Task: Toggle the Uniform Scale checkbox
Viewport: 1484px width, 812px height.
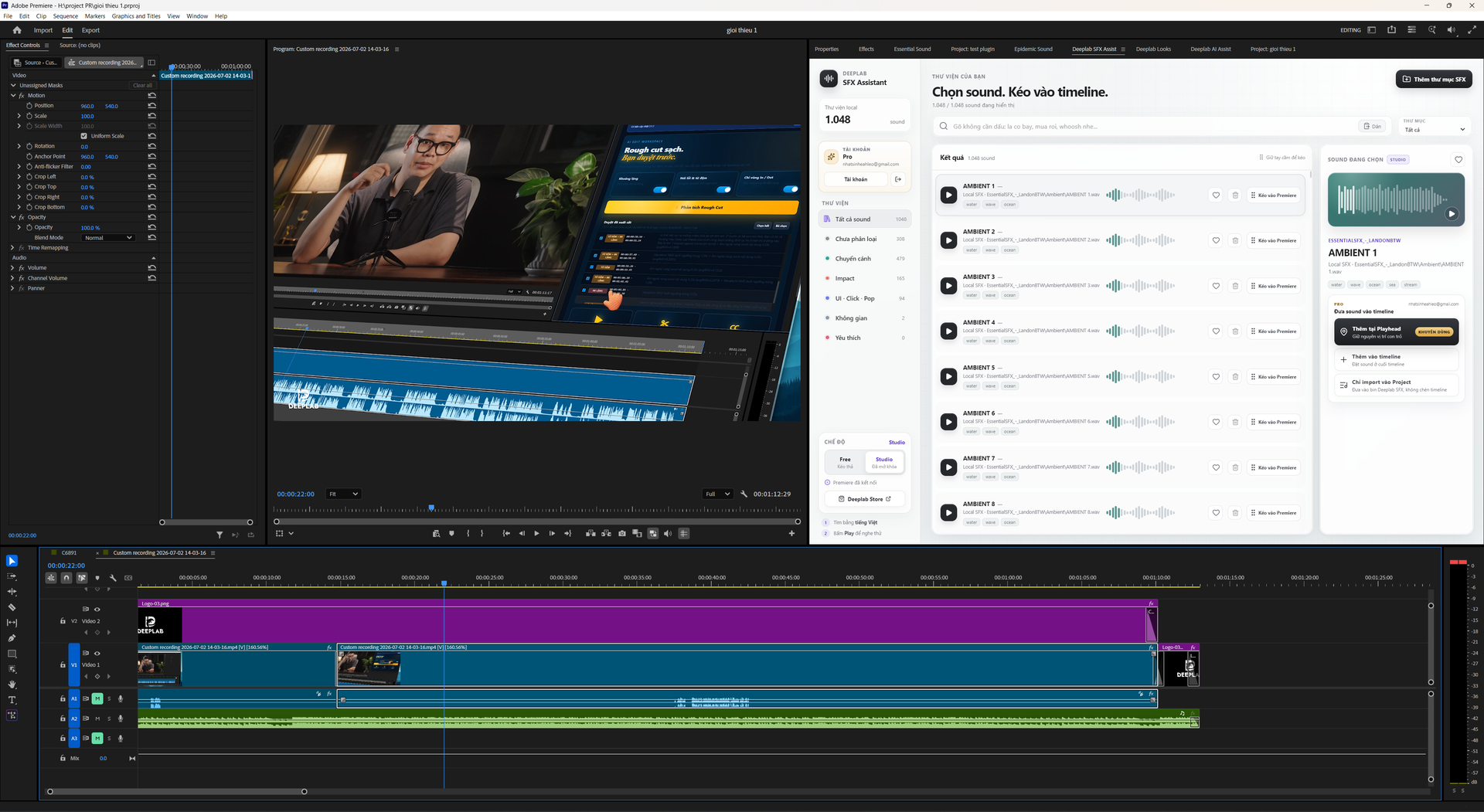Action: (83, 136)
